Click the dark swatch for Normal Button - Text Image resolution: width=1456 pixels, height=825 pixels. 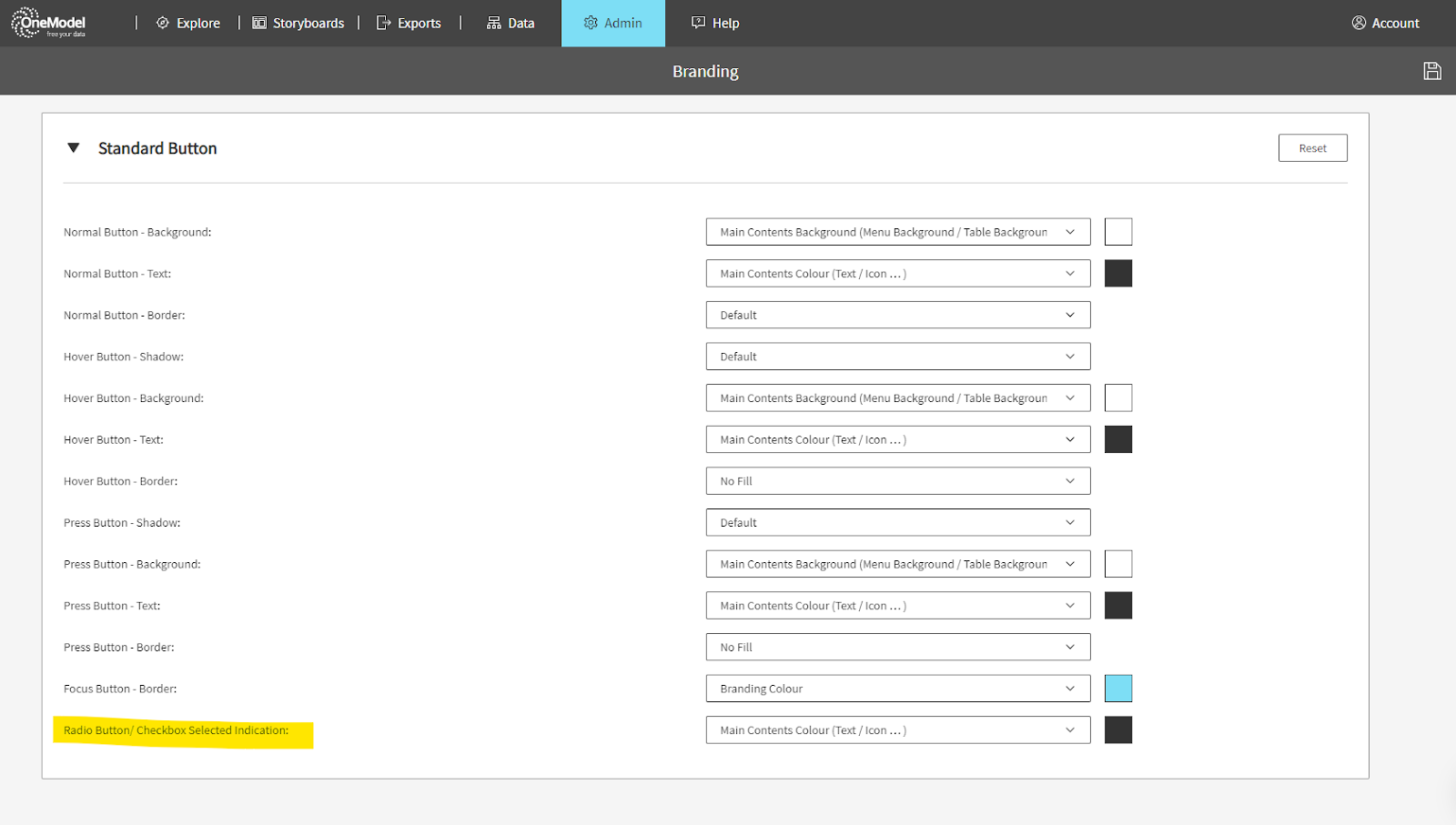tap(1117, 274)
